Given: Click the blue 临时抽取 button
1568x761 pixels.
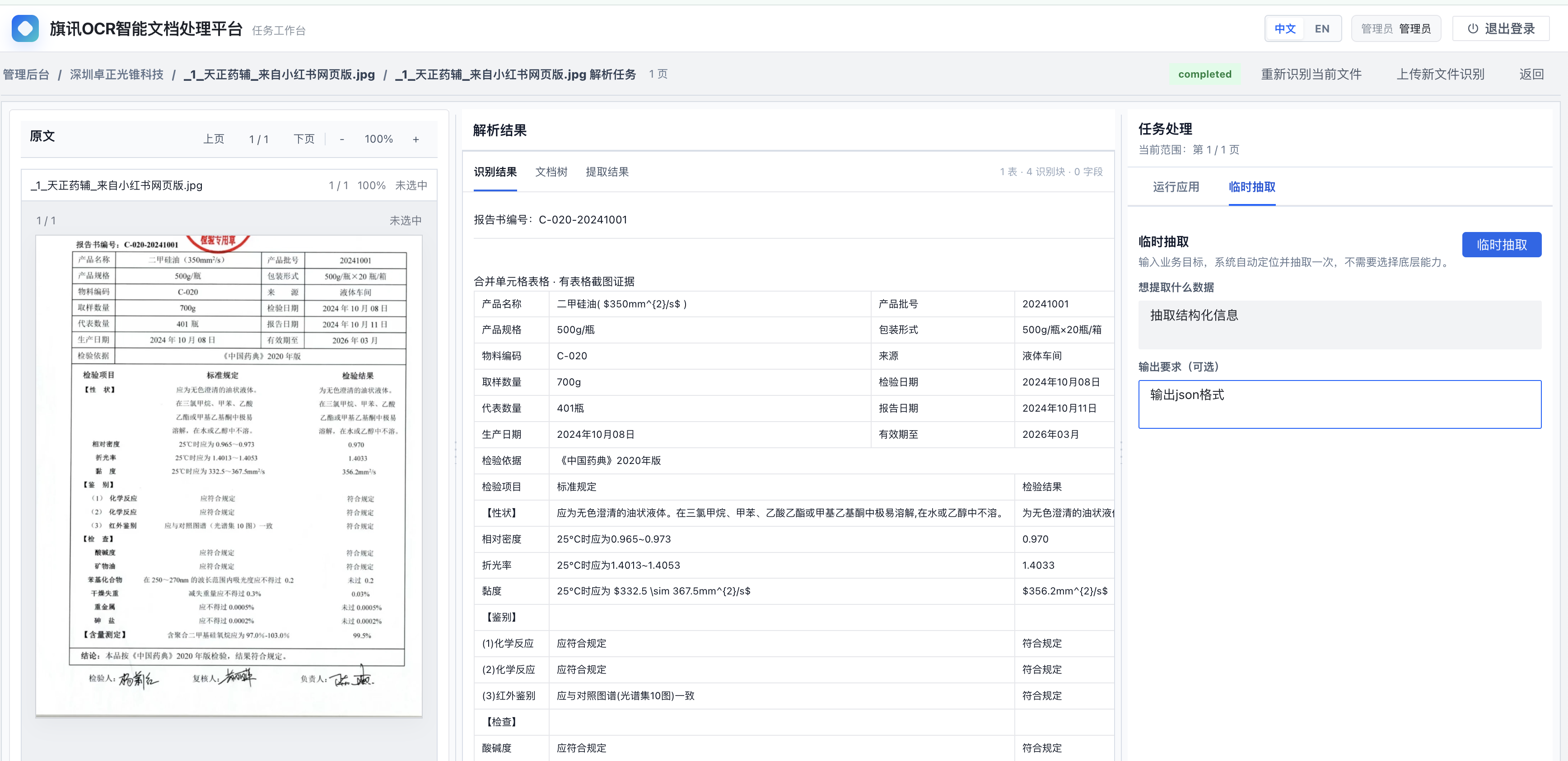Looking at the screenshot, I should point(1501,245).
